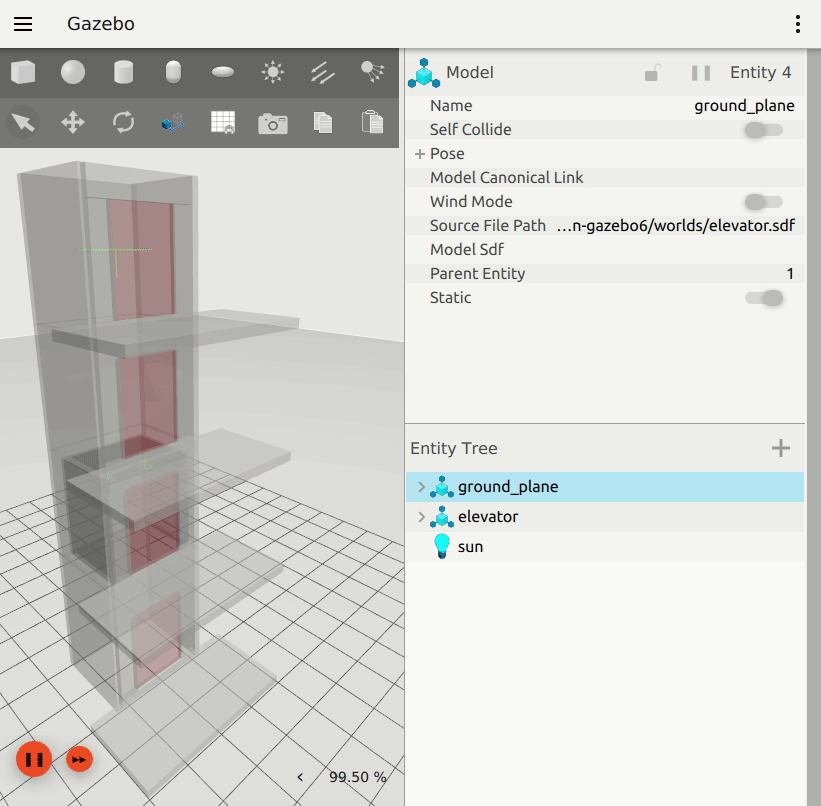Open the three-dot options menu
Viewport: 821px width, 806px height.
(x=797, y=24)
